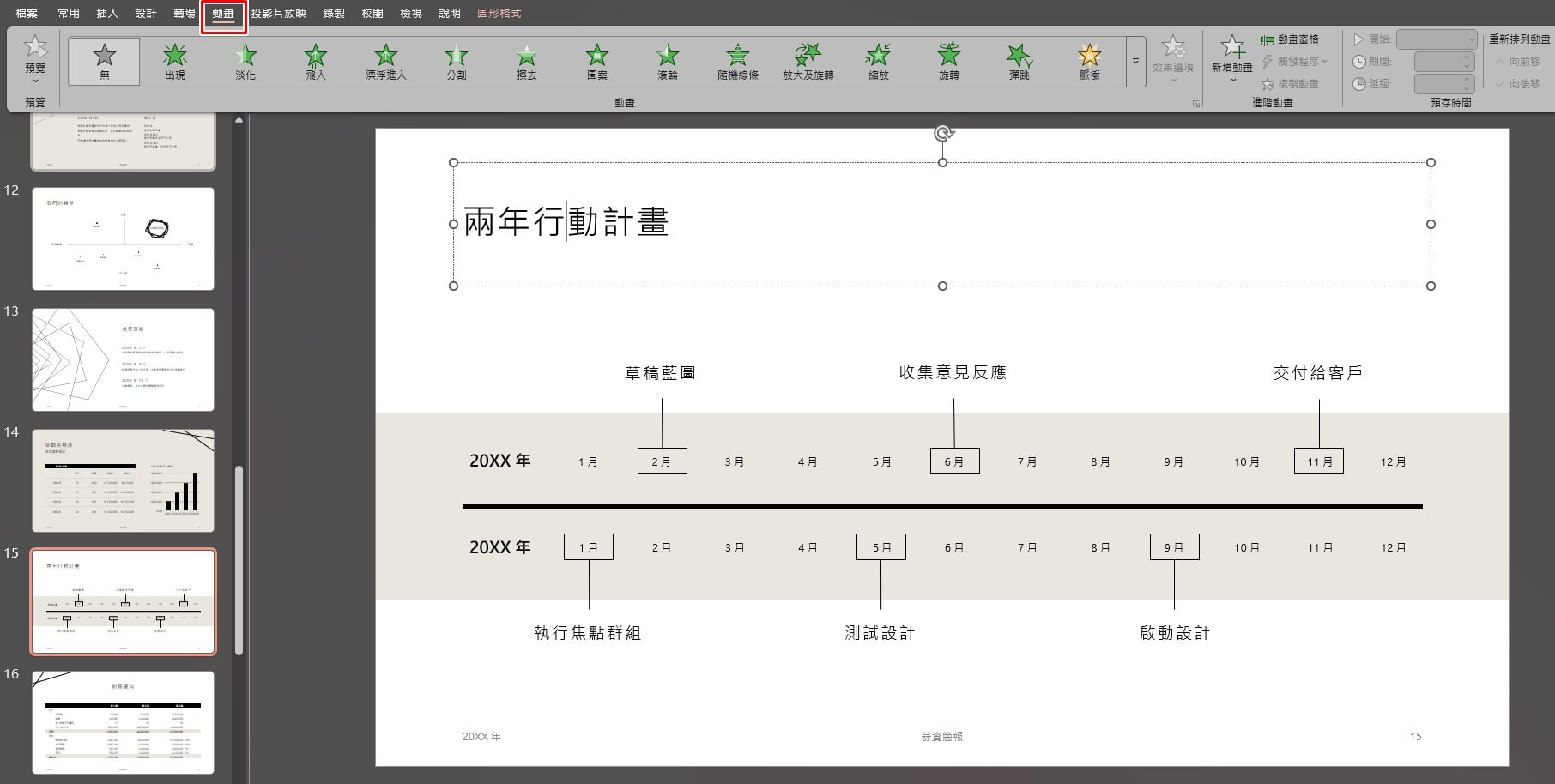Open the 投影片放映 slide show tab
1555x784 pixels.
click(x=278, y=14)
